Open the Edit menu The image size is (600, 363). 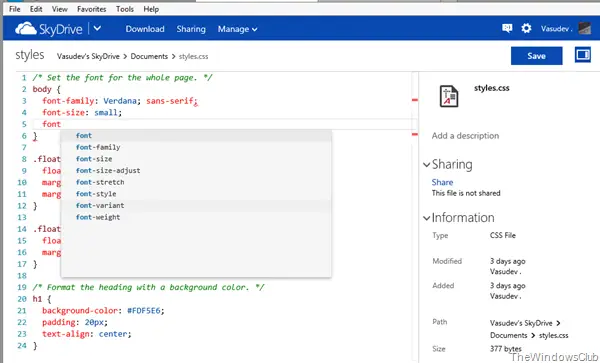(36, 9)
